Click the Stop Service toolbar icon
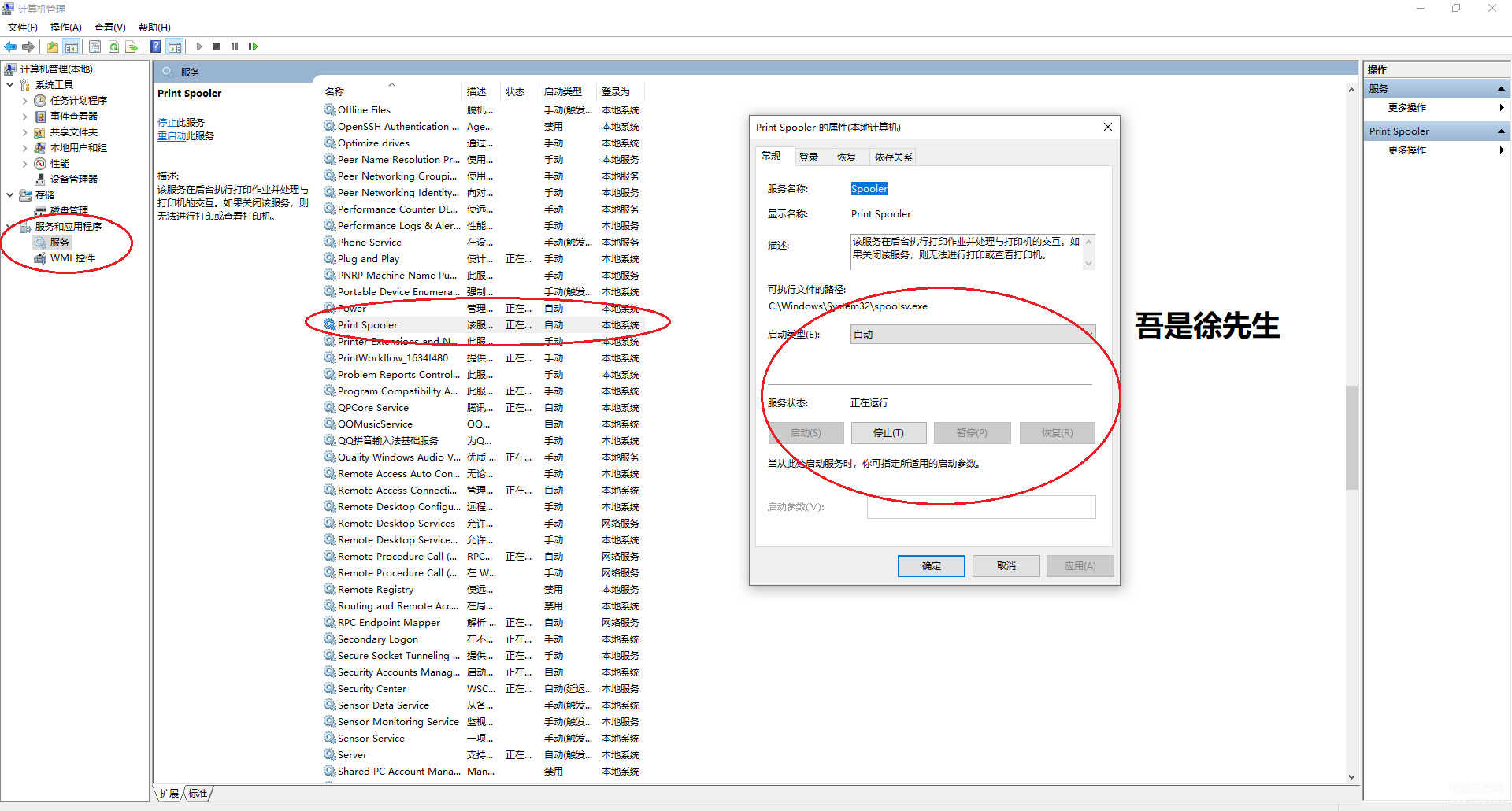The width and height of the screenshot is (1512, 811). (x=217, y=46)
